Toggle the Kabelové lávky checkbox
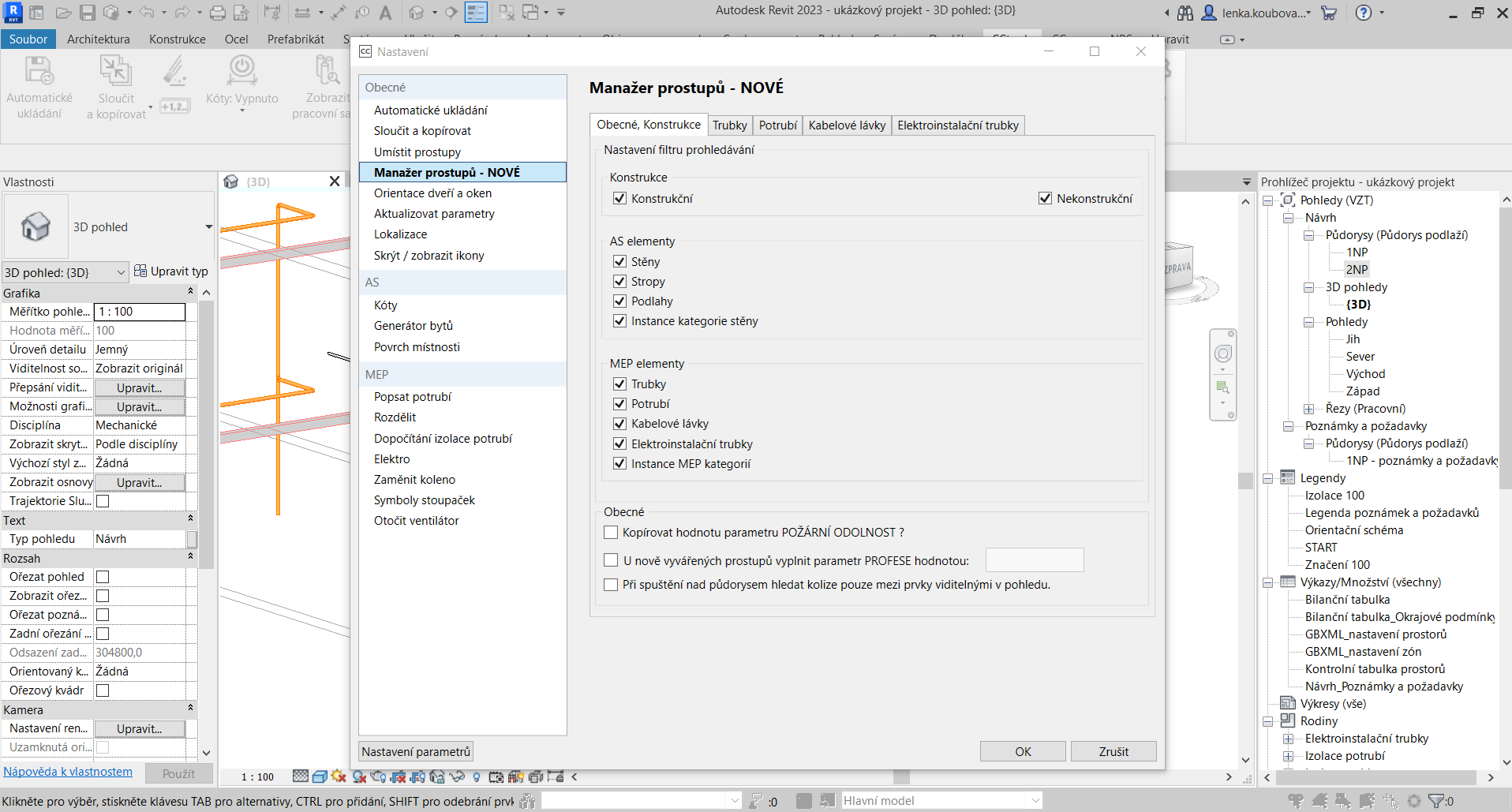Screen dimensions: 1512x812 point(619,424)
